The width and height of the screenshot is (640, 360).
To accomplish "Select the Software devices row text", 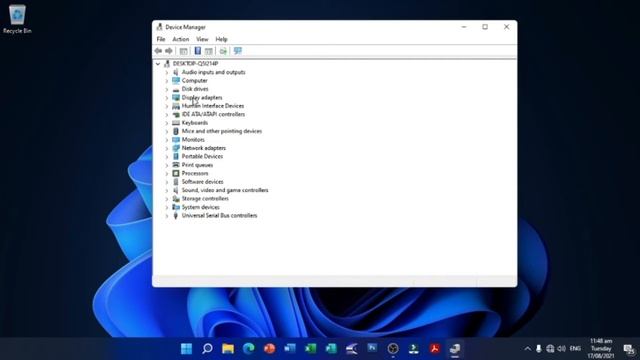I will click(202, 182).
